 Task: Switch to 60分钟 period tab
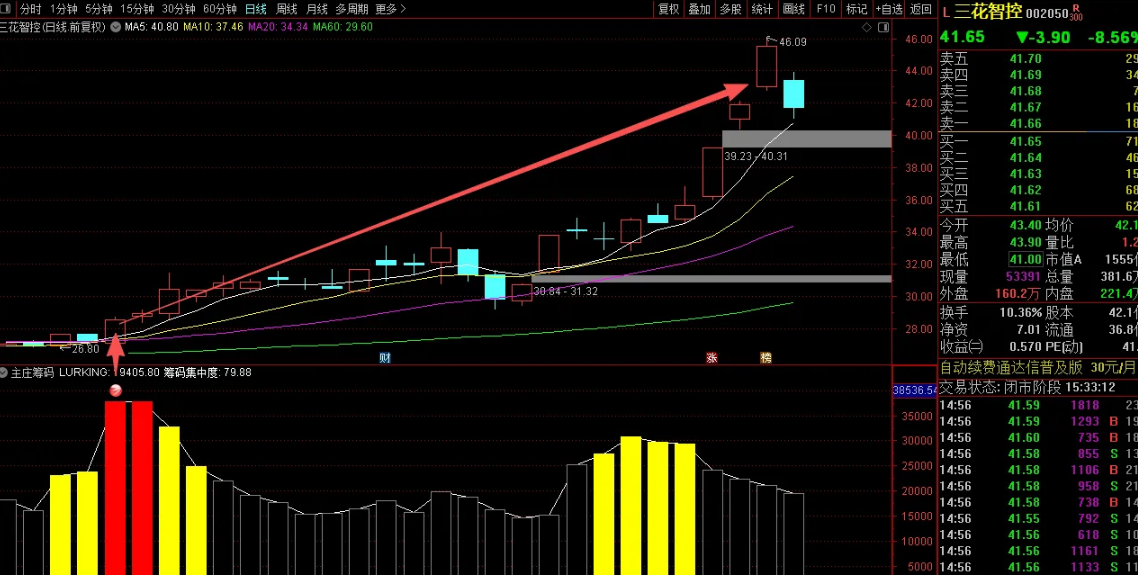click(x=219, y=9)
